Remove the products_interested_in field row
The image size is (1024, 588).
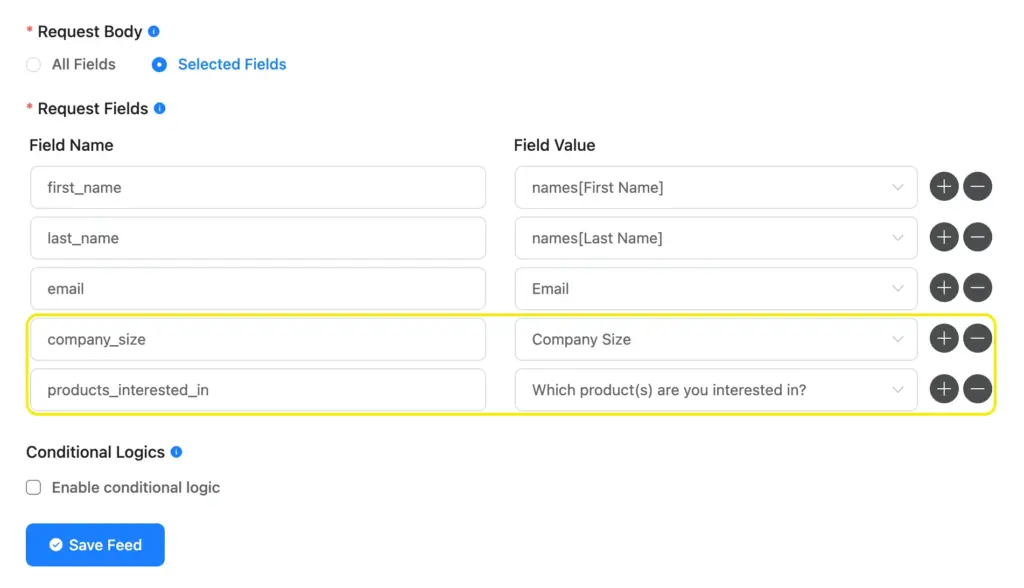pyautogui.click(x=977, y=389)
